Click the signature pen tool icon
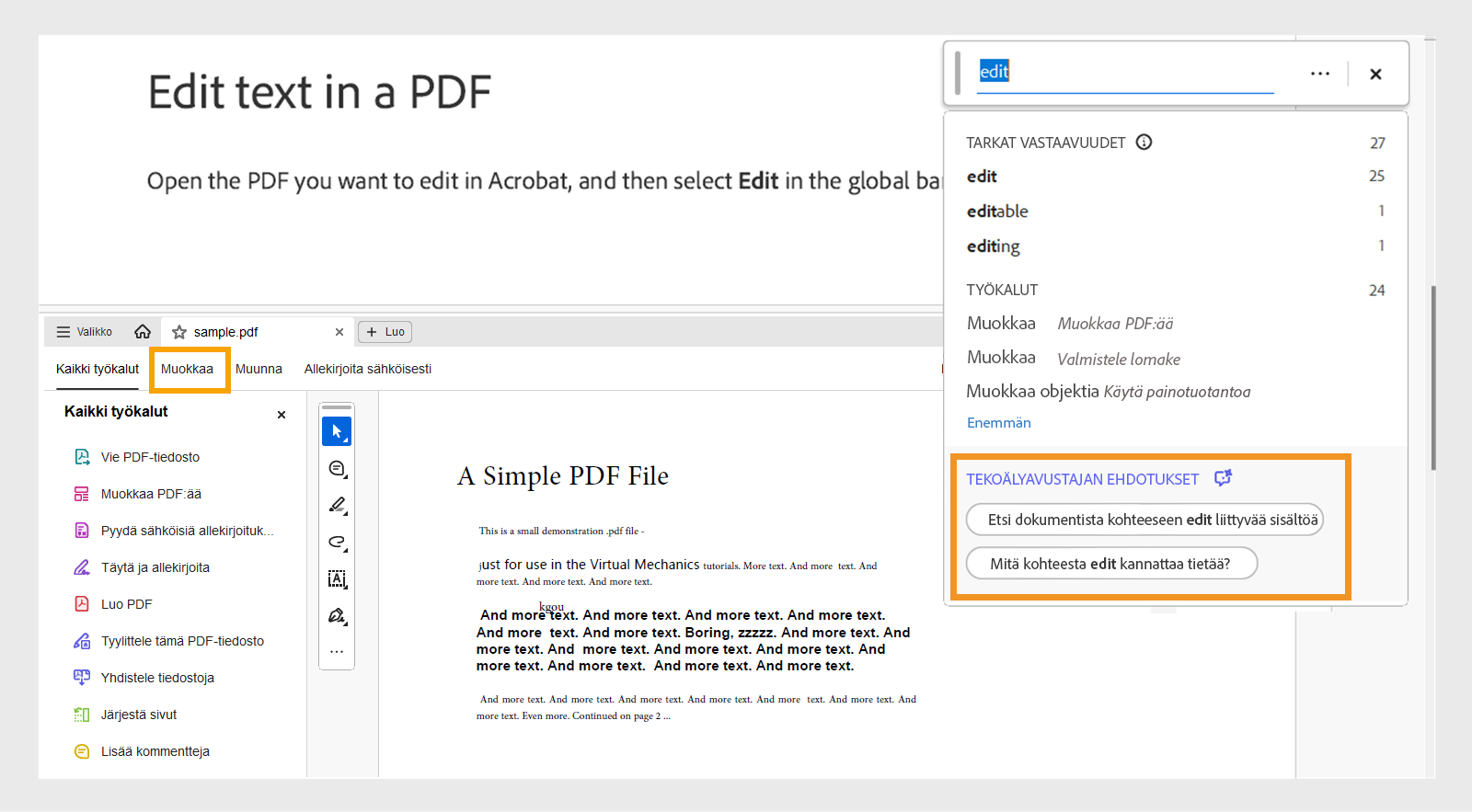Image resolution: width=1472 pixels, height=812 pixels. pyautogui.click(x=337, y=616)
